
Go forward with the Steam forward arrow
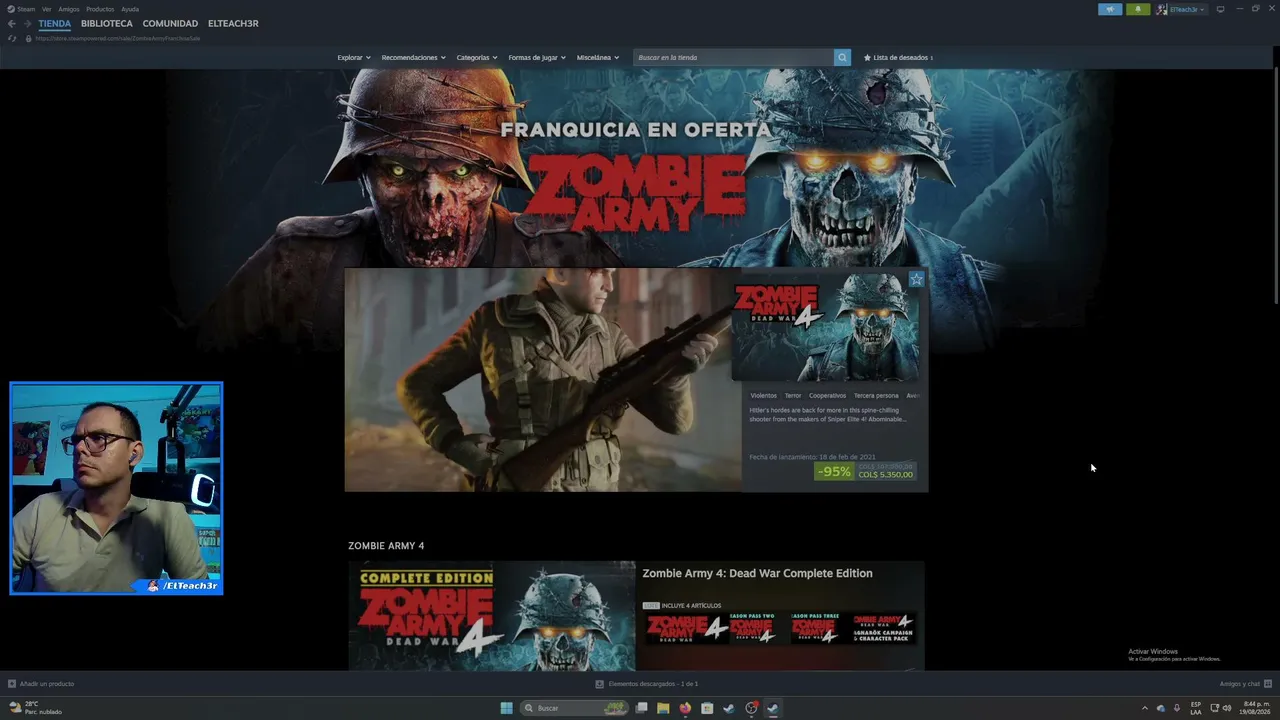[27, 24]
